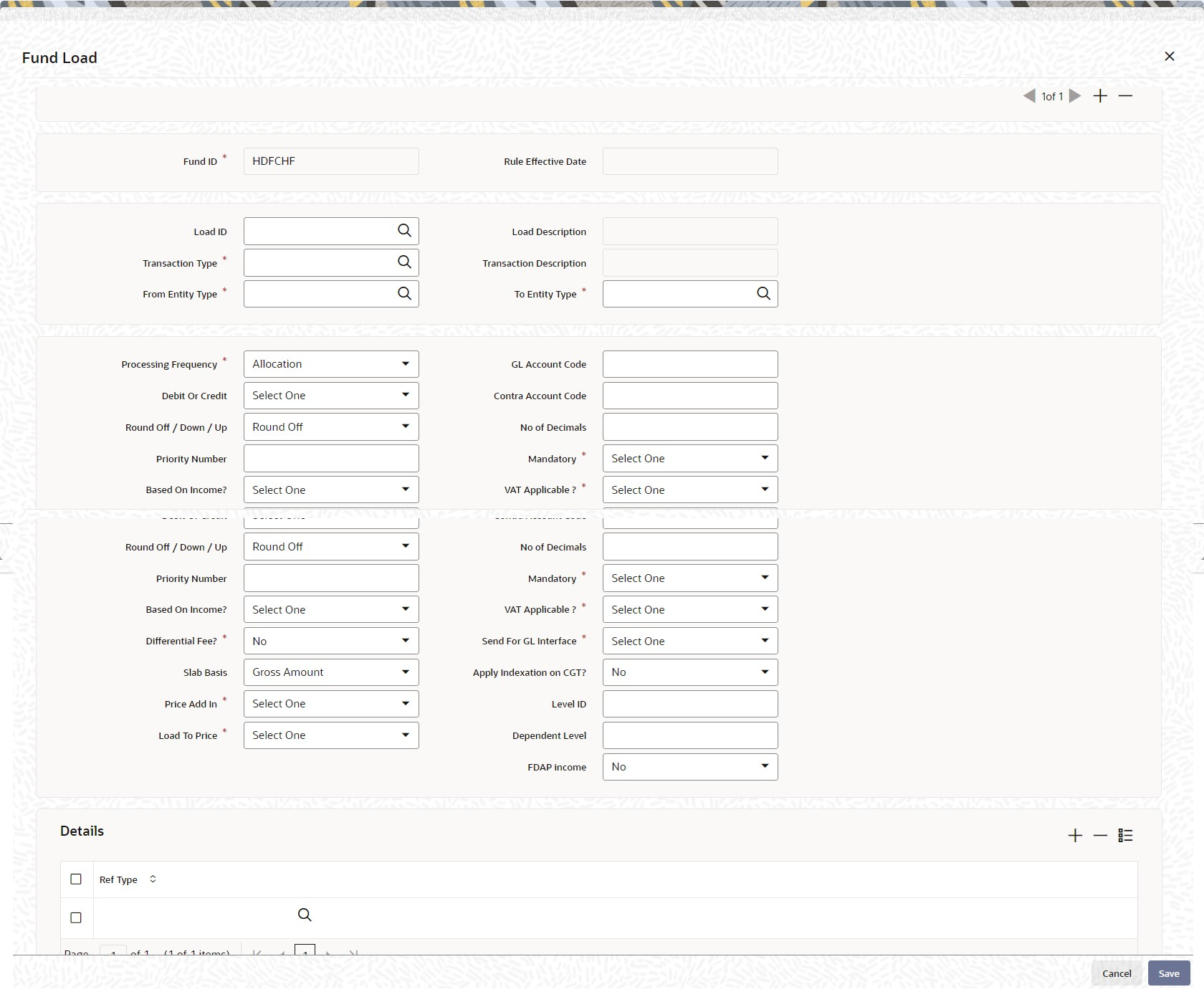Click the '1of 1' record counter
Image resolution: width=1204 pixels, height=997 pixels.
tap(1052, 96)
